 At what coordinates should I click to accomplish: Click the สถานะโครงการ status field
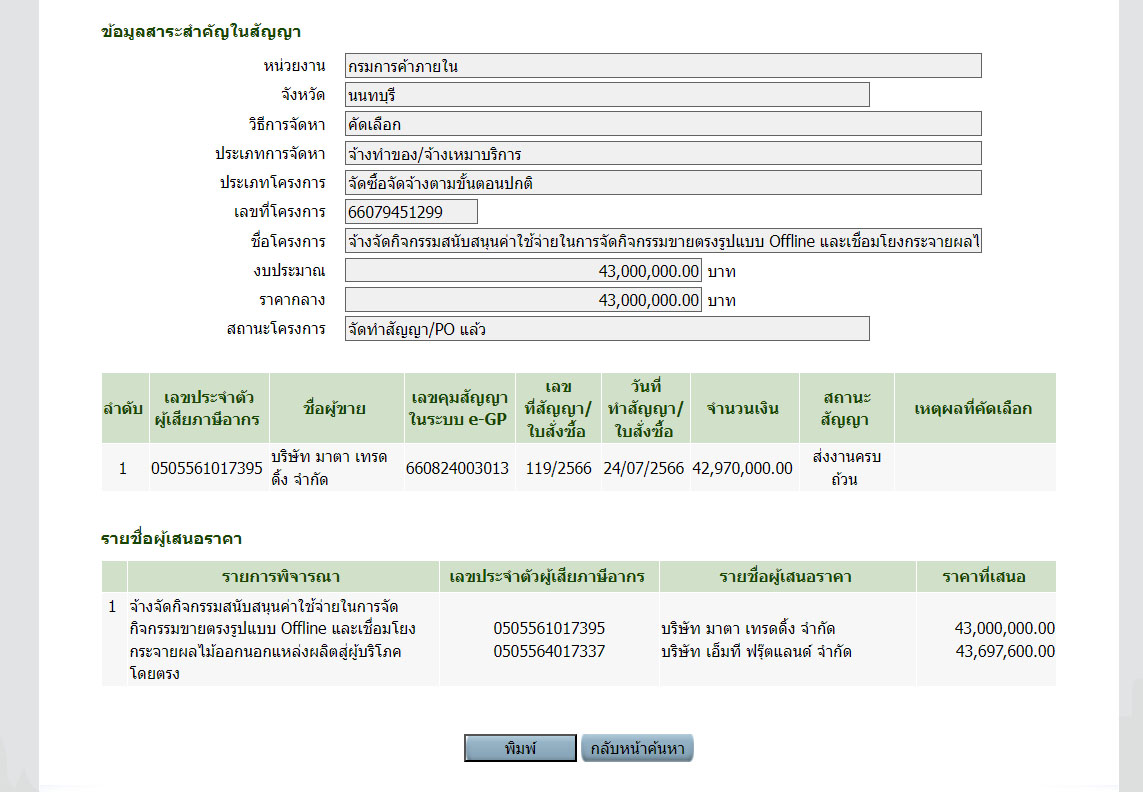[606, 329]
